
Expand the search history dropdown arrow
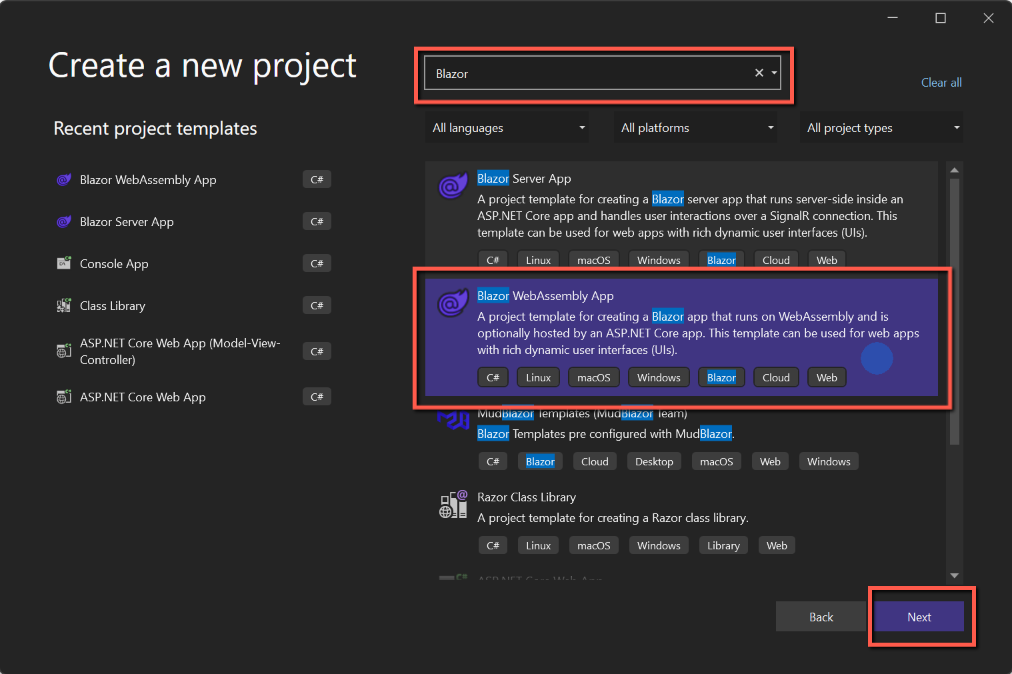tap(775, 73)
